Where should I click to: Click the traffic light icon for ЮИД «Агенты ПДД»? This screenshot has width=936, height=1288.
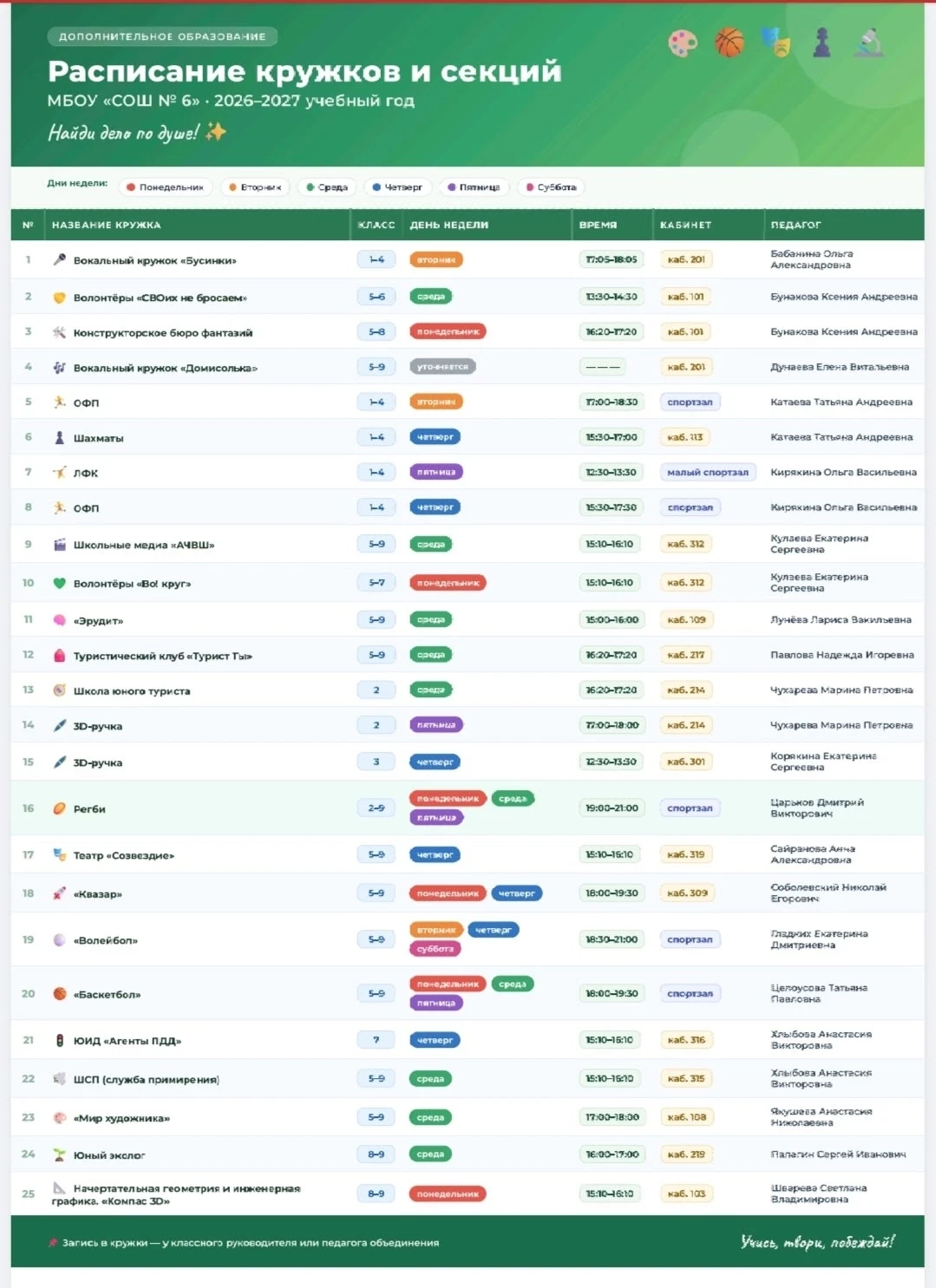(x=59, y=1041)
